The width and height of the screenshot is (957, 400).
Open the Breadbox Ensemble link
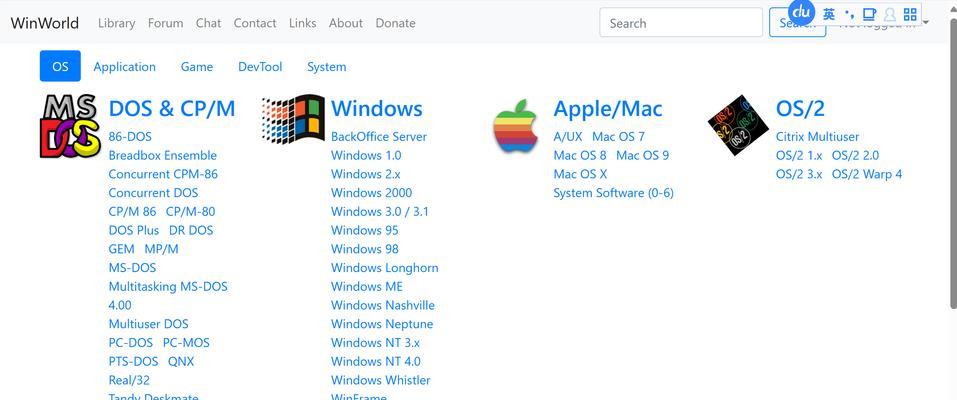[162, 155]
